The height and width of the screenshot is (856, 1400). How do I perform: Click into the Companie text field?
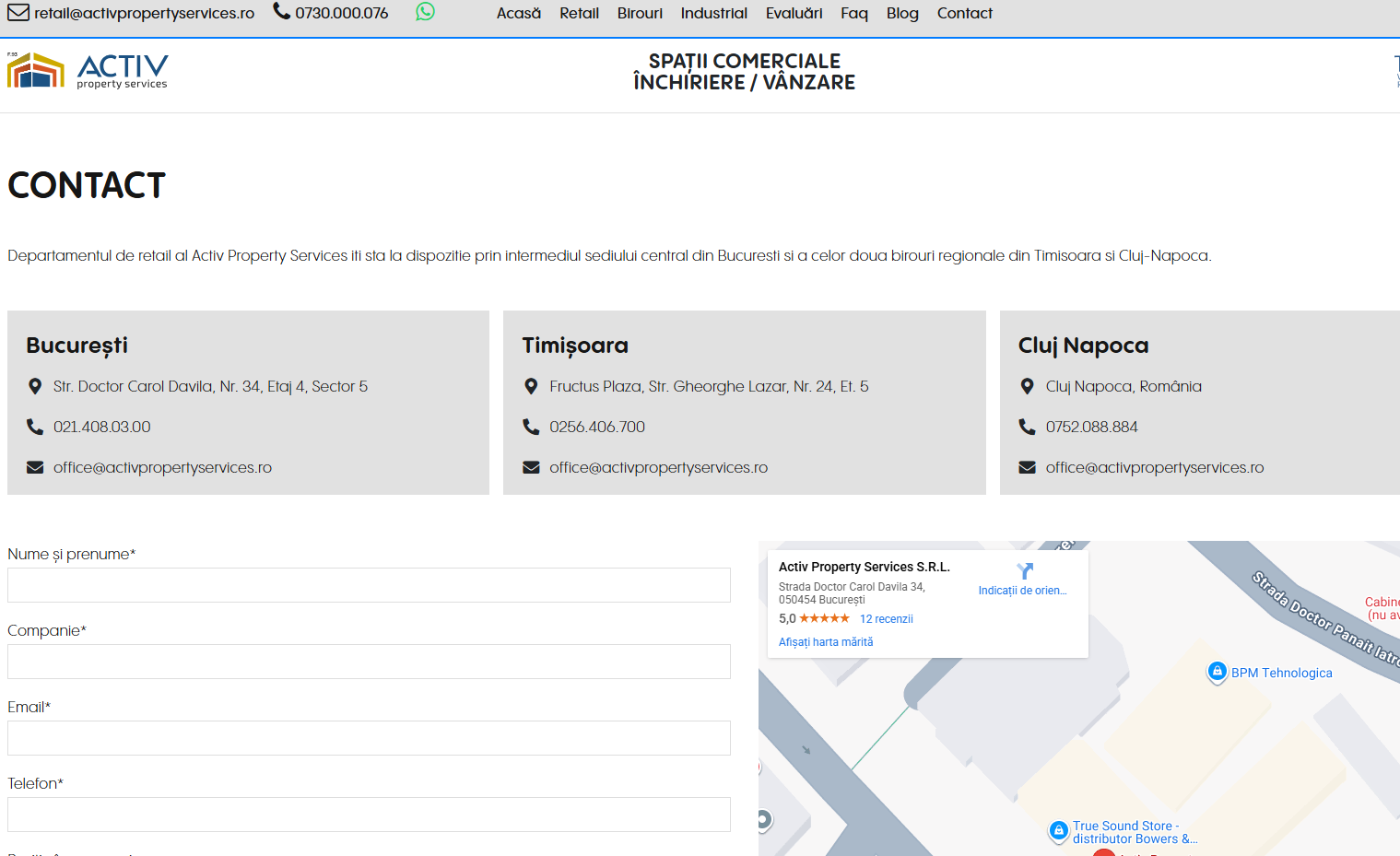coord(369,662)
